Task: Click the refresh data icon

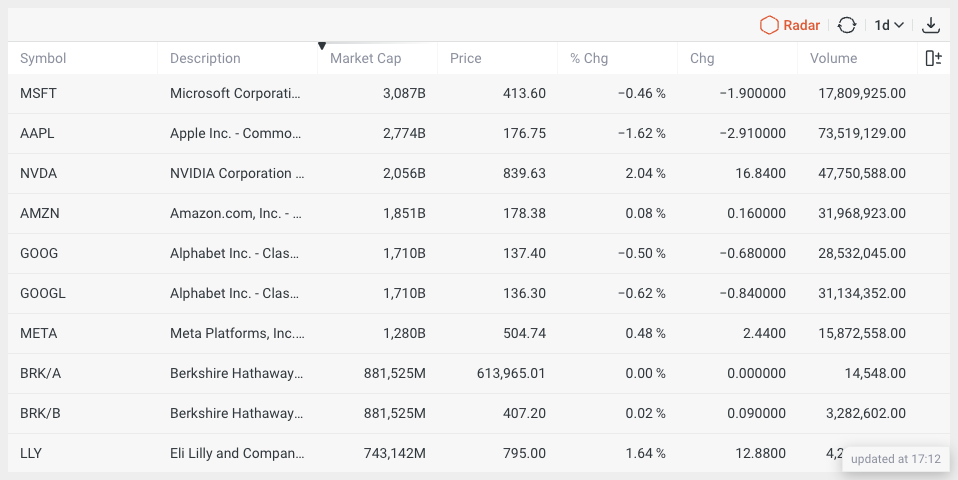Action: 847,25
